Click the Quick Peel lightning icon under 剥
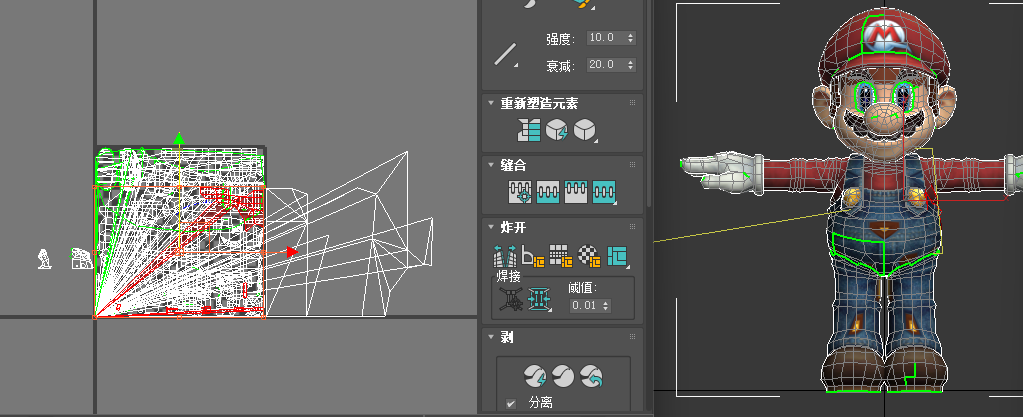This screenshot has width=1023, height=417. point(535,376)
